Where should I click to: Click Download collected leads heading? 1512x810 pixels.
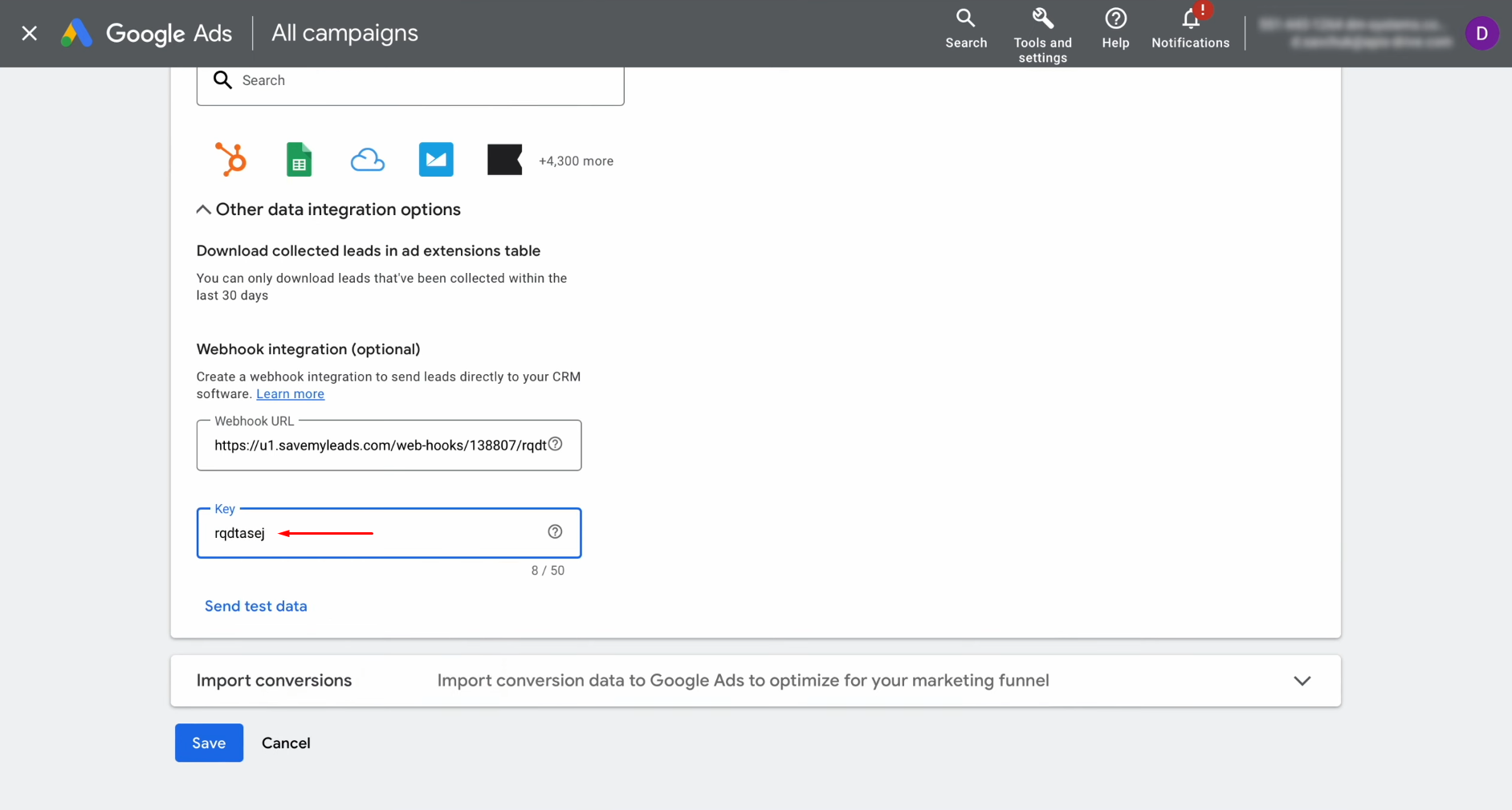369,250
